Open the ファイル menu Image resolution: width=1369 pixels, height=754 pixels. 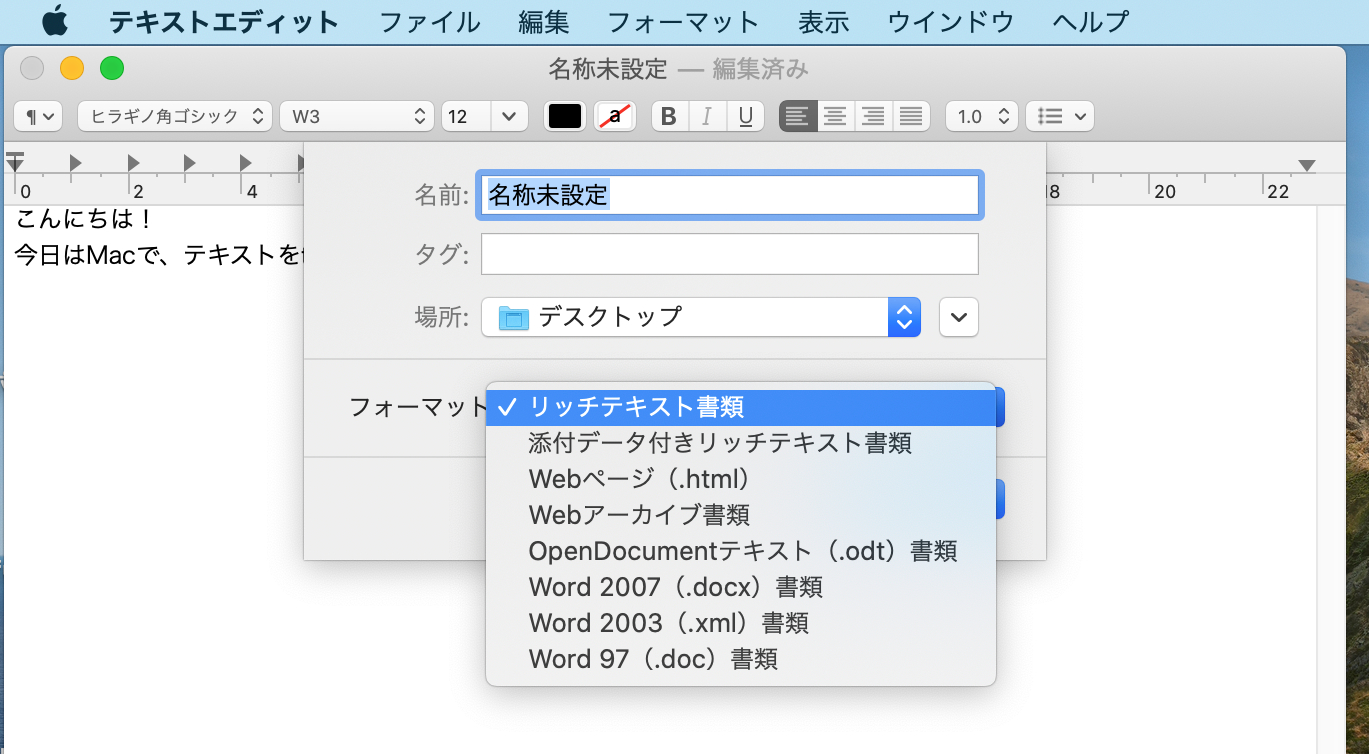point(430,21)
